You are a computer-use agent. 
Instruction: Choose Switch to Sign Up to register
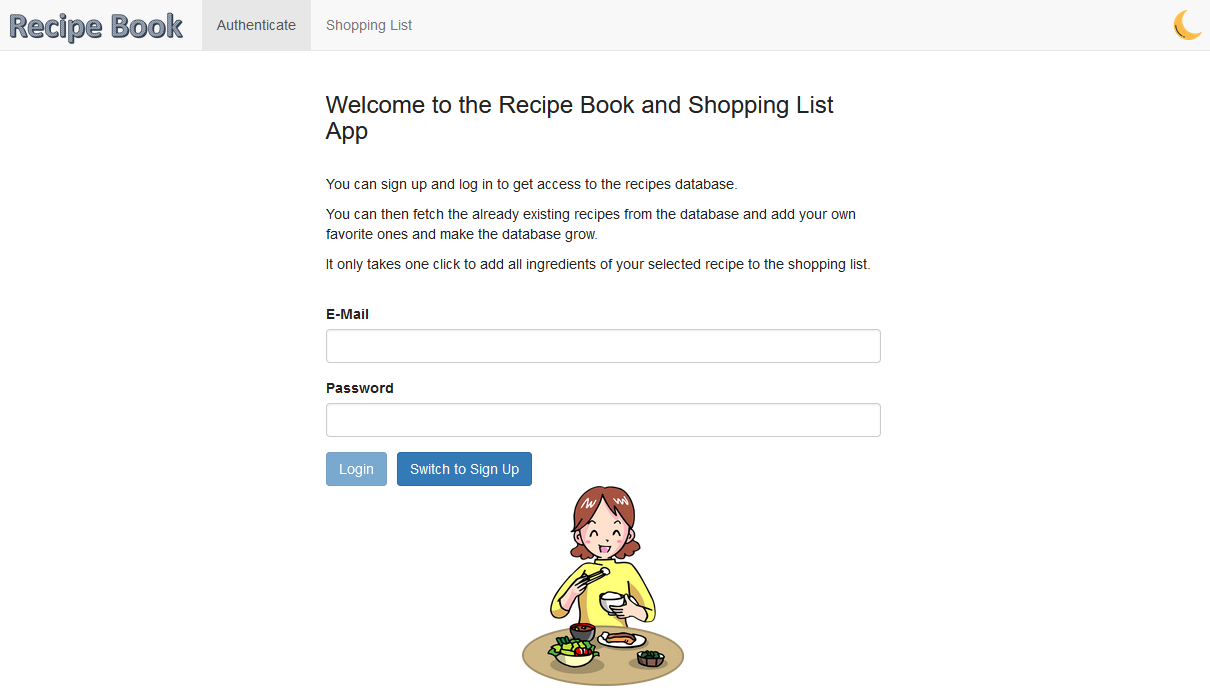tap(464, 468)
